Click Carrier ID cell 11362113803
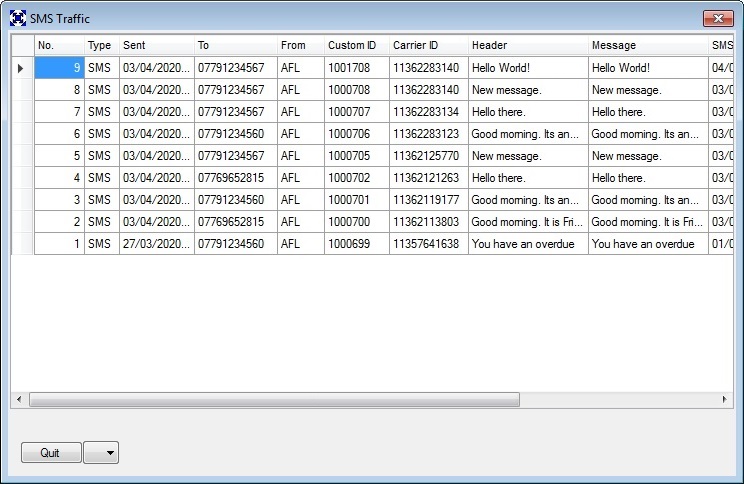The width and height of the screenshot is (744, 484). coord(429,222)
